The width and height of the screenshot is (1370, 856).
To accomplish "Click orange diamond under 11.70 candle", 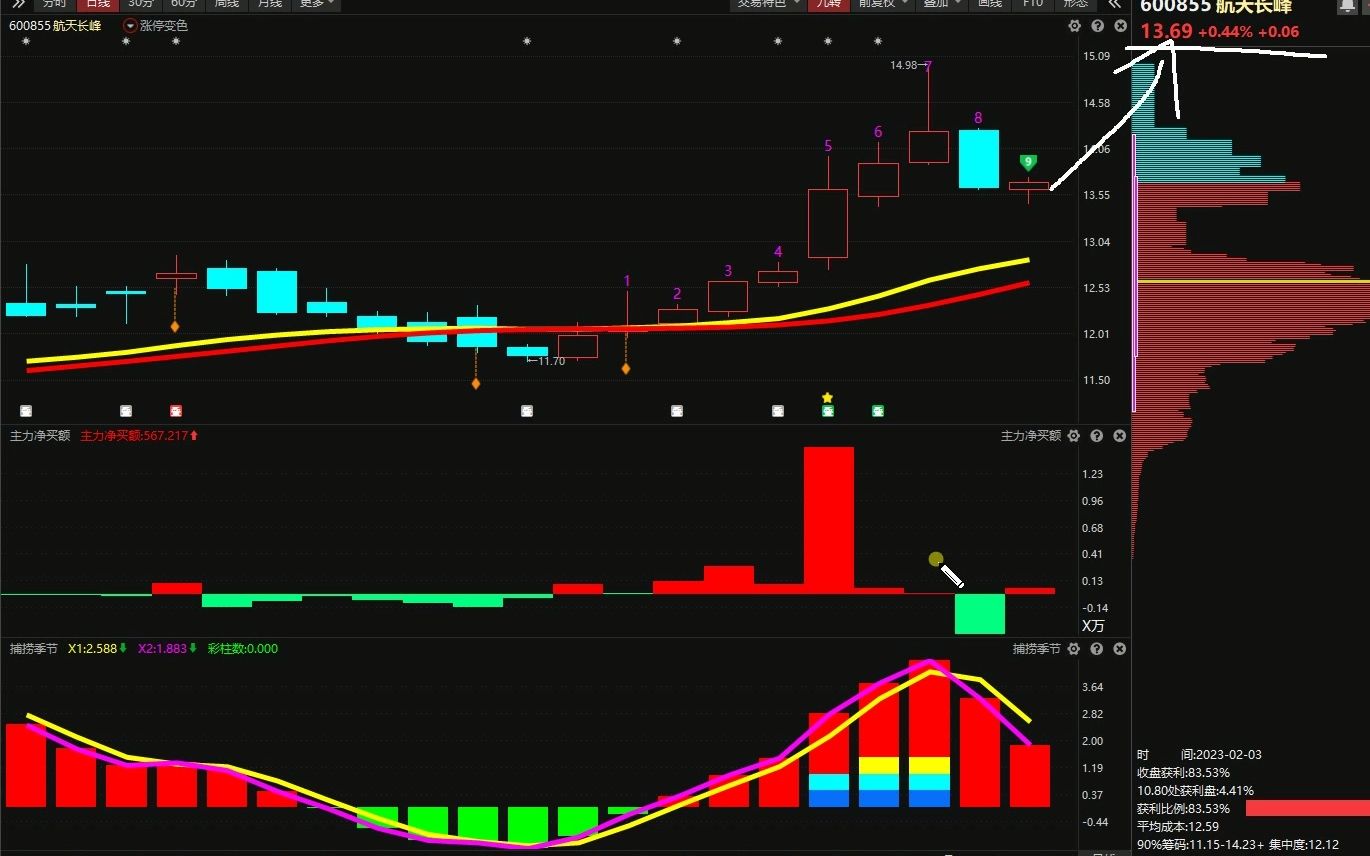I will pyautogui.click(x=476, y=383).
